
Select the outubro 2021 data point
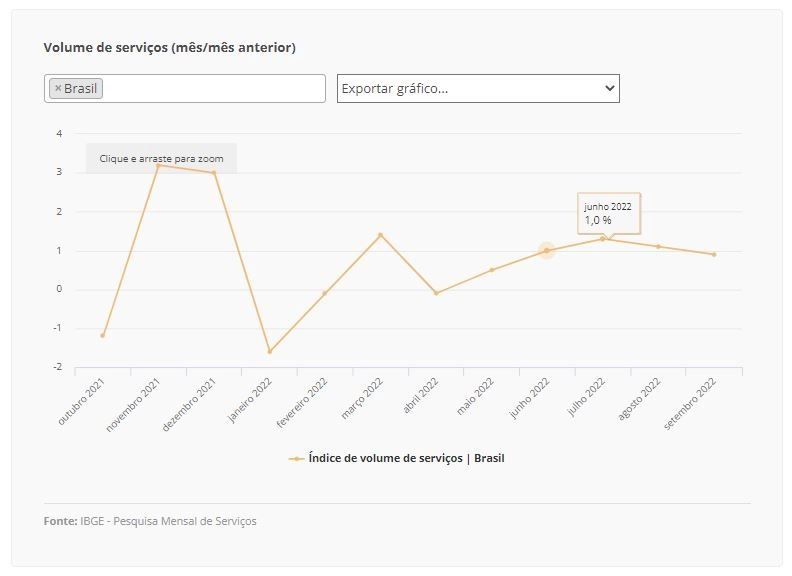(x=103, y=335)
